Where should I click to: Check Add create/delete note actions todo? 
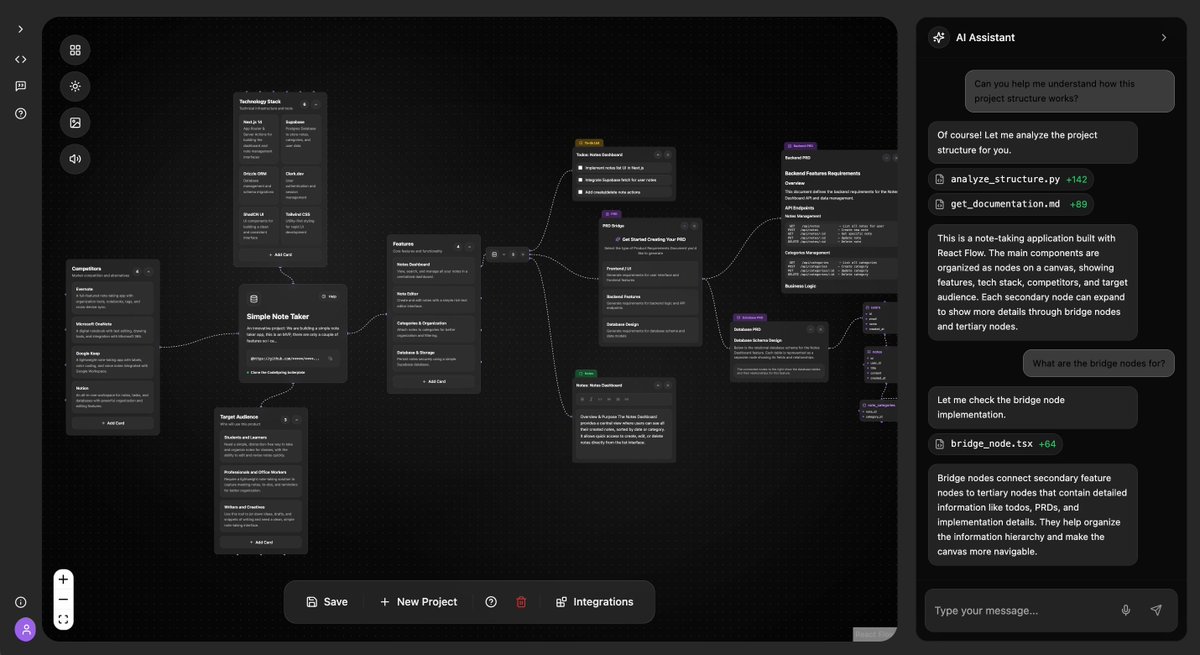tap(580, 192)
